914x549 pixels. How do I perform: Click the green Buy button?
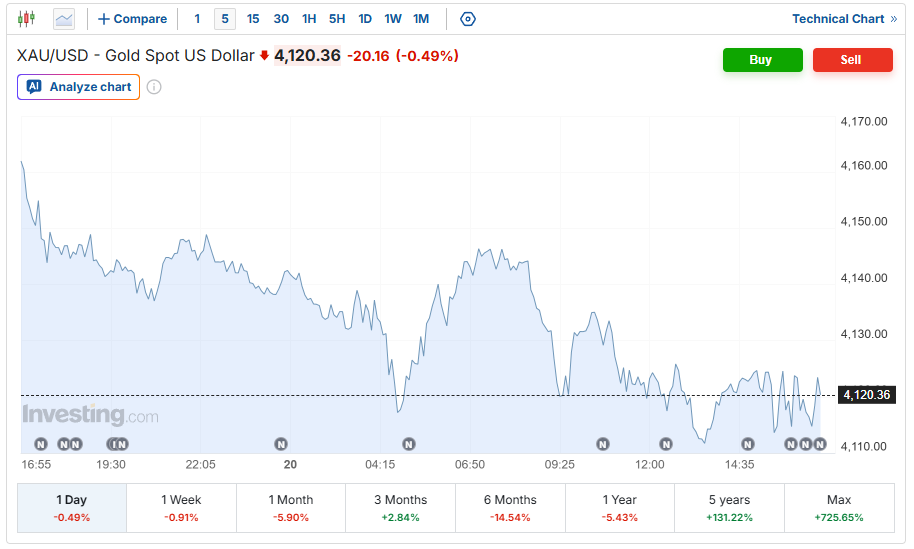click(762, 60)
